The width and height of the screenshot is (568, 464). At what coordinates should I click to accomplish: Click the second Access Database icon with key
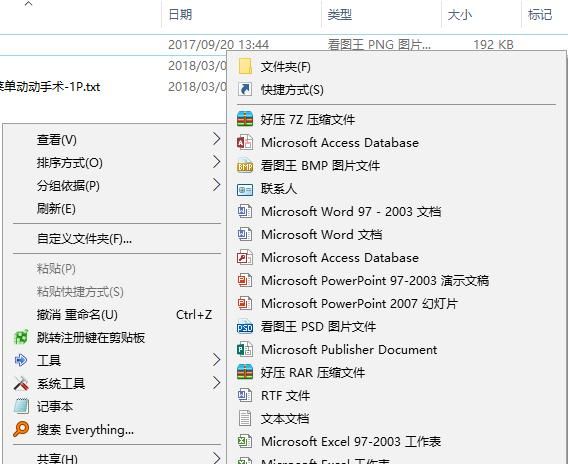(245, 258)
